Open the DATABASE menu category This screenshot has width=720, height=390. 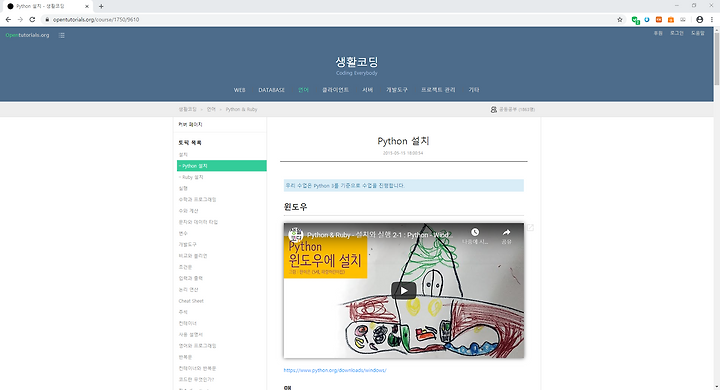271,90
